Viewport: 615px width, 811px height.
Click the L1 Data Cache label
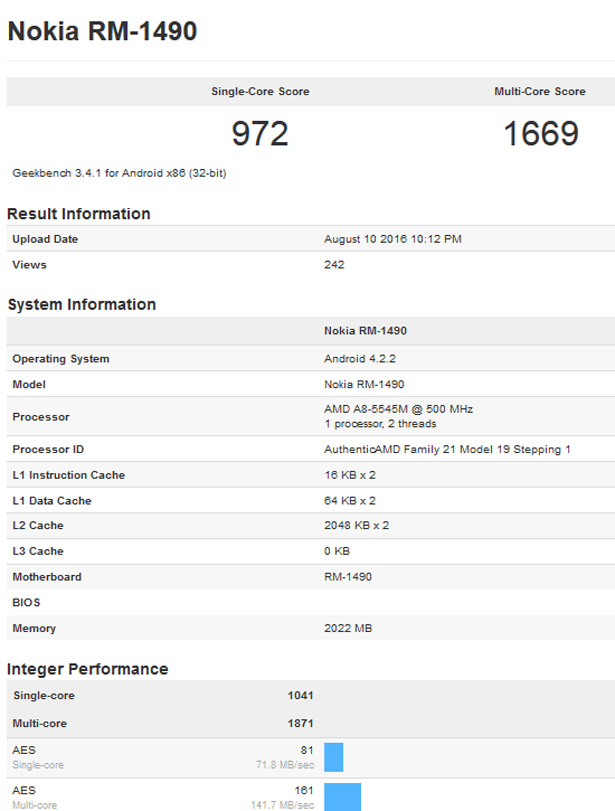[52, 501]
